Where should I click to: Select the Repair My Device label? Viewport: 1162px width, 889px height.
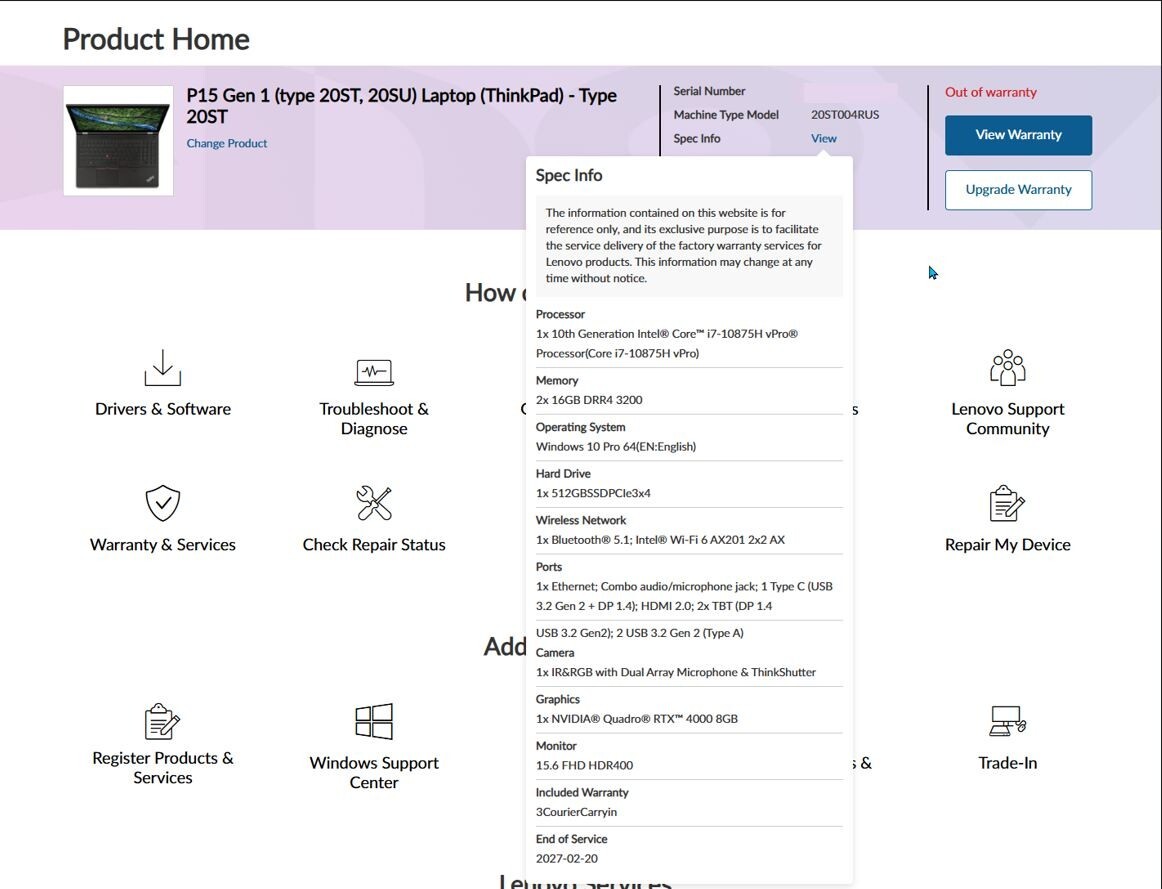pyautogui.click(x=1008, y=545)
